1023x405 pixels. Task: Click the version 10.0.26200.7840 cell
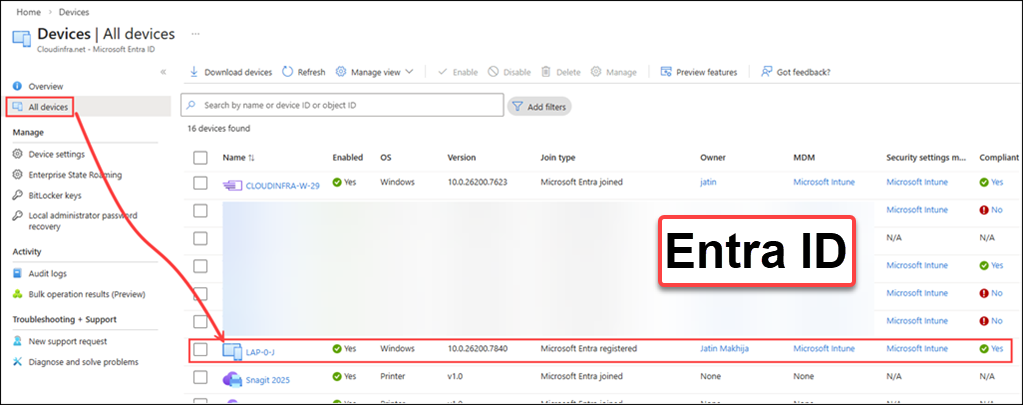point(478,349)
